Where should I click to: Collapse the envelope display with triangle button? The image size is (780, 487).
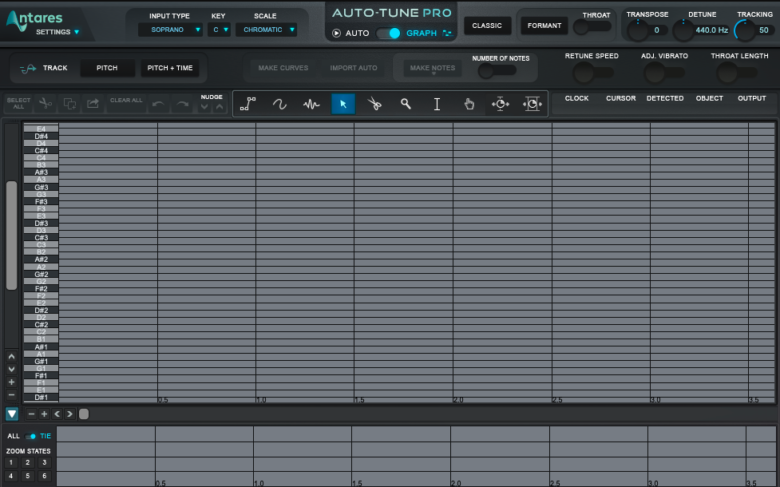click(x=12, y=414)
